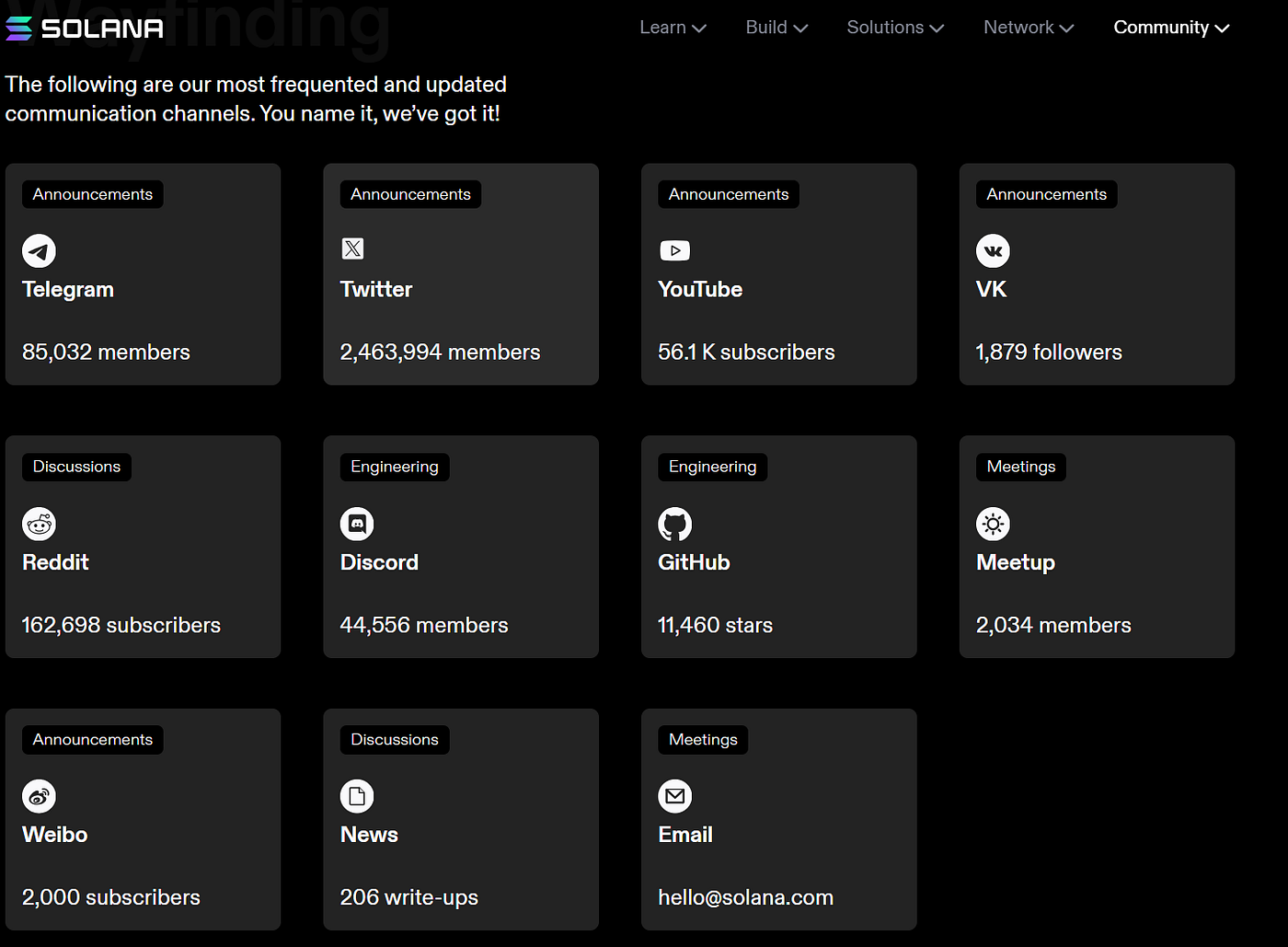This screenshot has width=1288, height=947.
Task: Click the hello@solana.com email link
Action: pos(745,897)
